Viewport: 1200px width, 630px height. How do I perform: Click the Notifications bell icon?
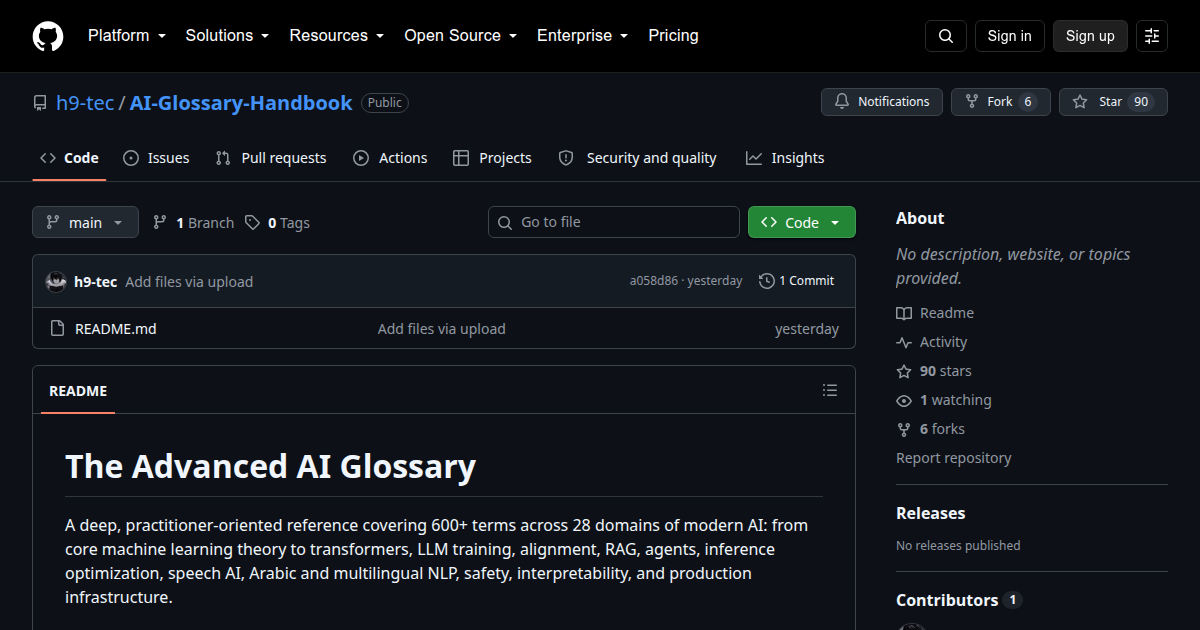842,102
